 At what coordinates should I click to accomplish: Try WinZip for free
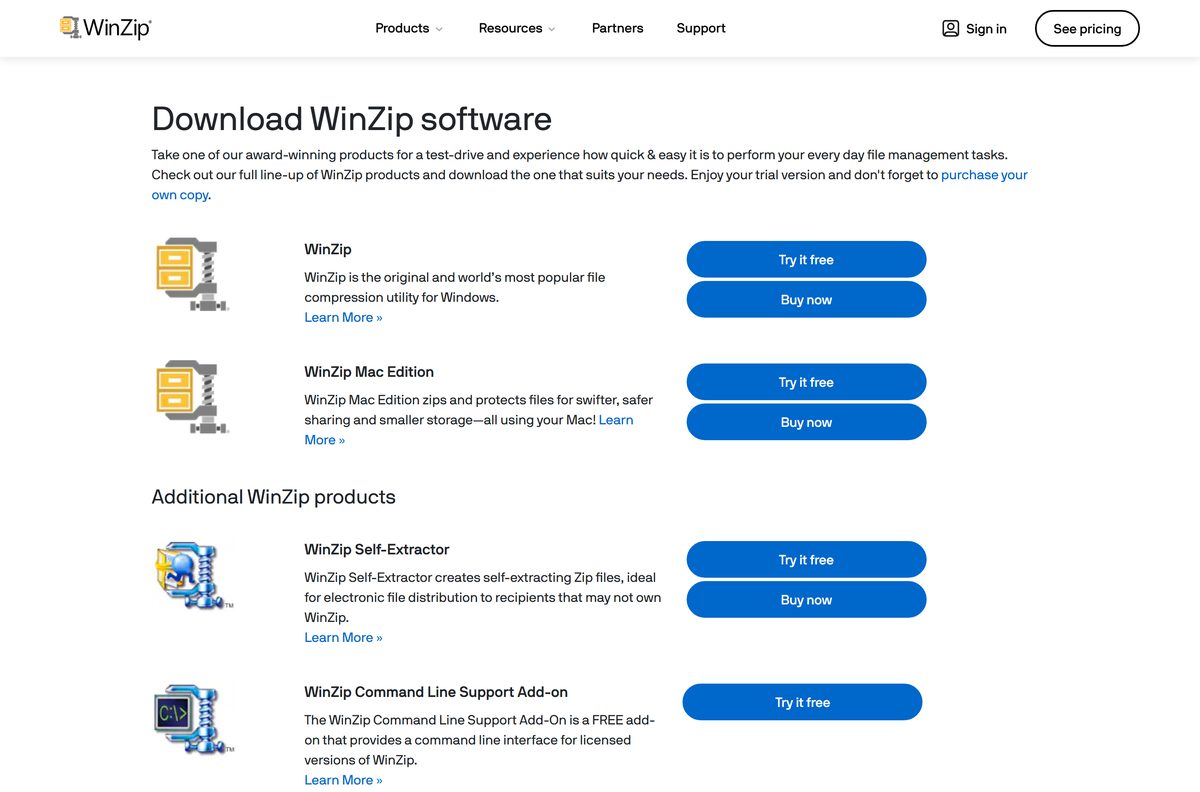click(x=806, y=259)
